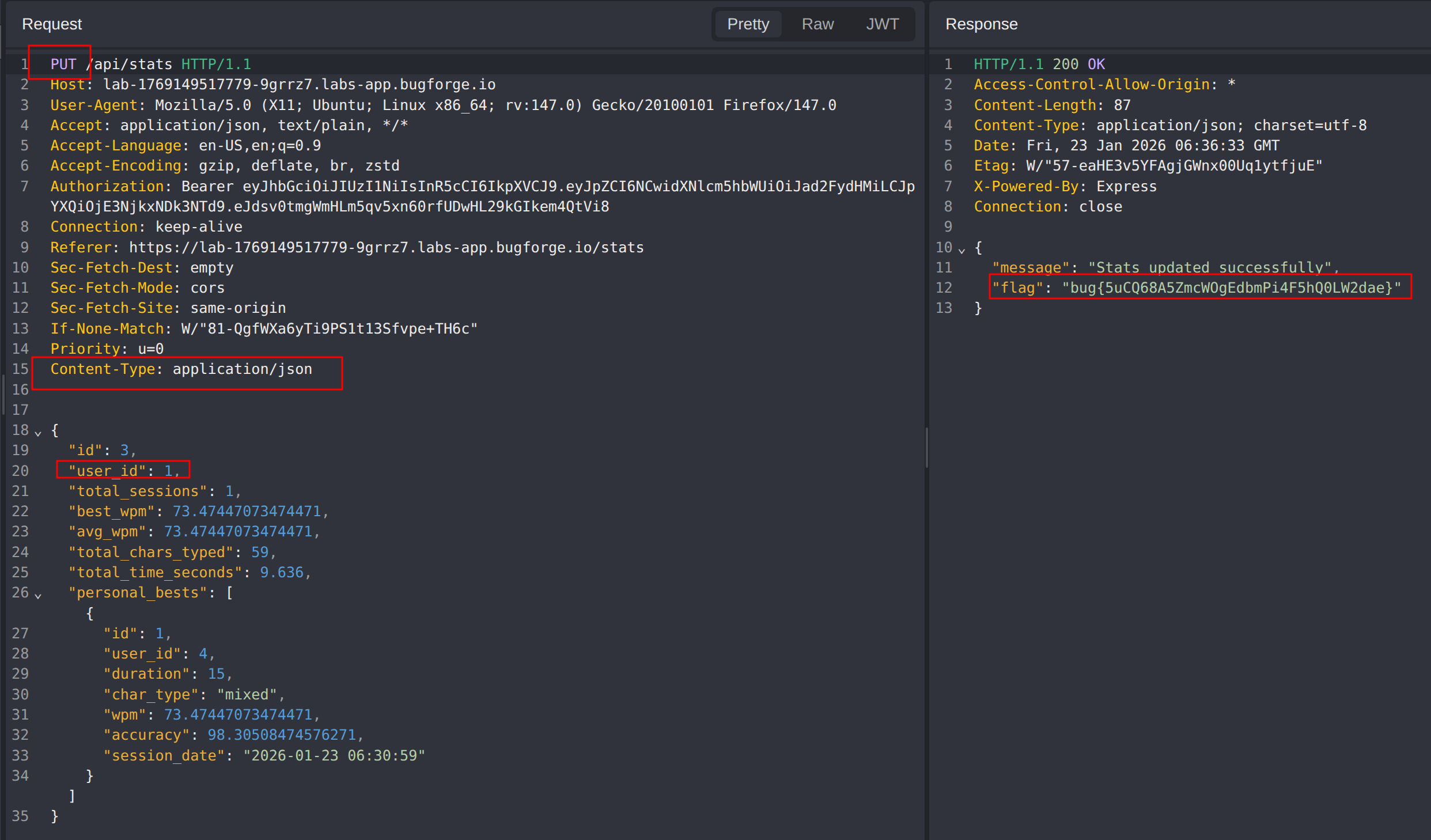Click the Request panel title

[52, 24]
